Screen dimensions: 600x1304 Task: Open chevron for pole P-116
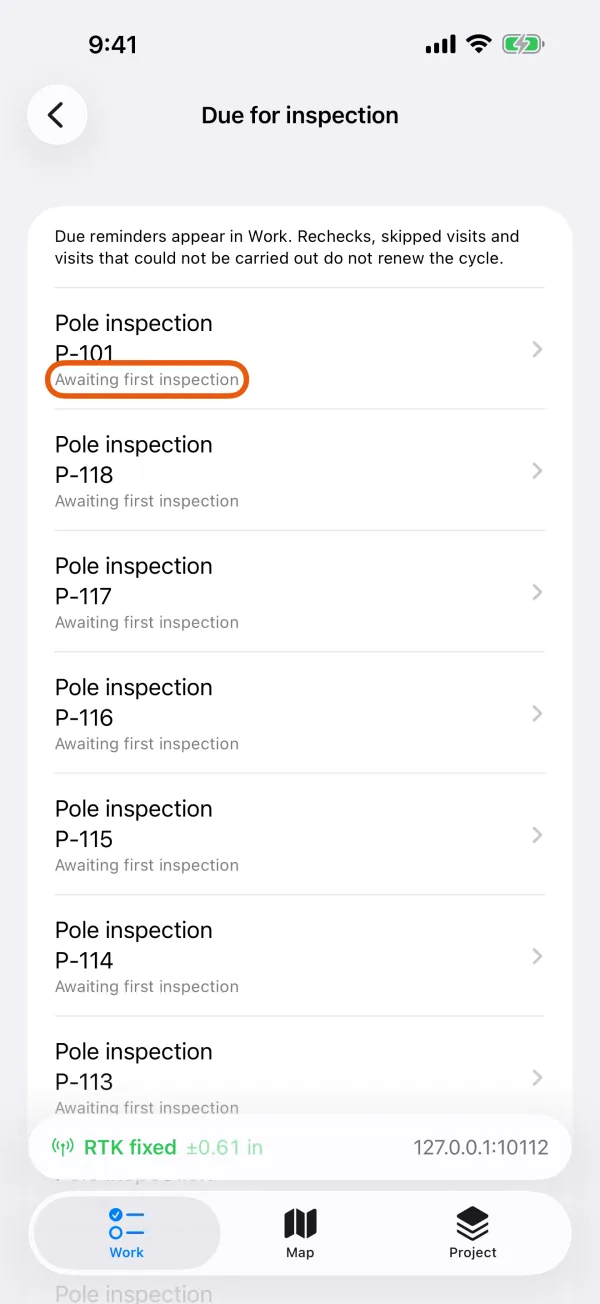coord(537,713)
